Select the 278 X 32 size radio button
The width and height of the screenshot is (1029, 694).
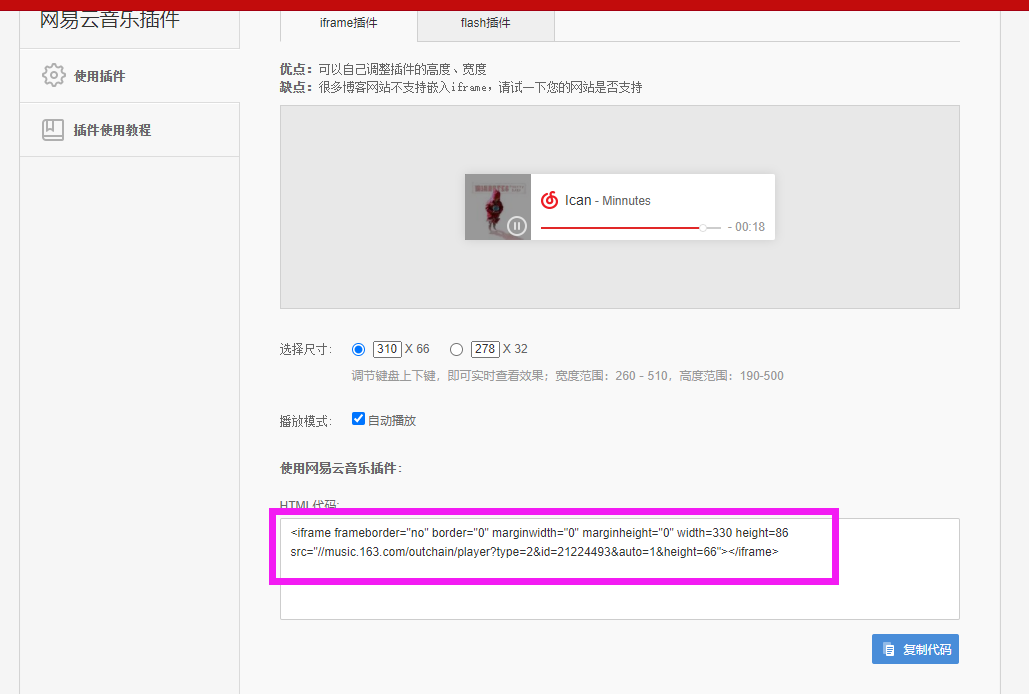[457, 350]
